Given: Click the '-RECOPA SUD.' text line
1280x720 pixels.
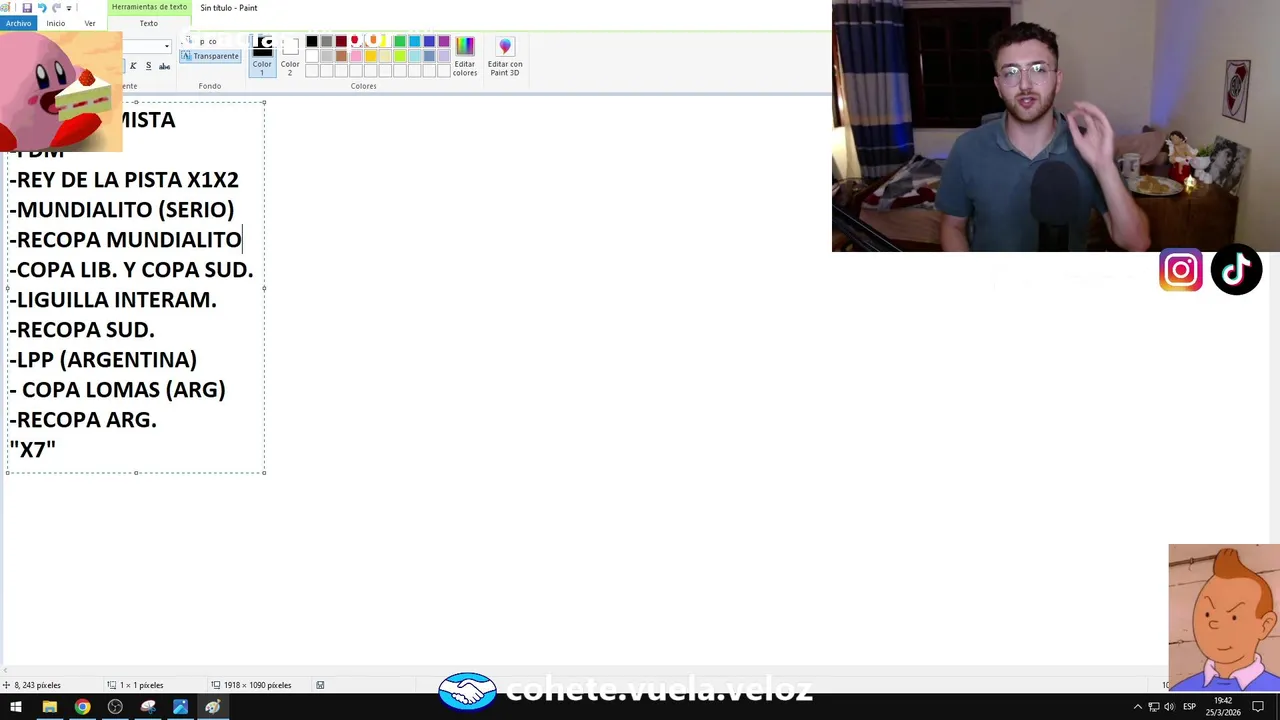Looking at the screenshot, I should coord(82,330).
